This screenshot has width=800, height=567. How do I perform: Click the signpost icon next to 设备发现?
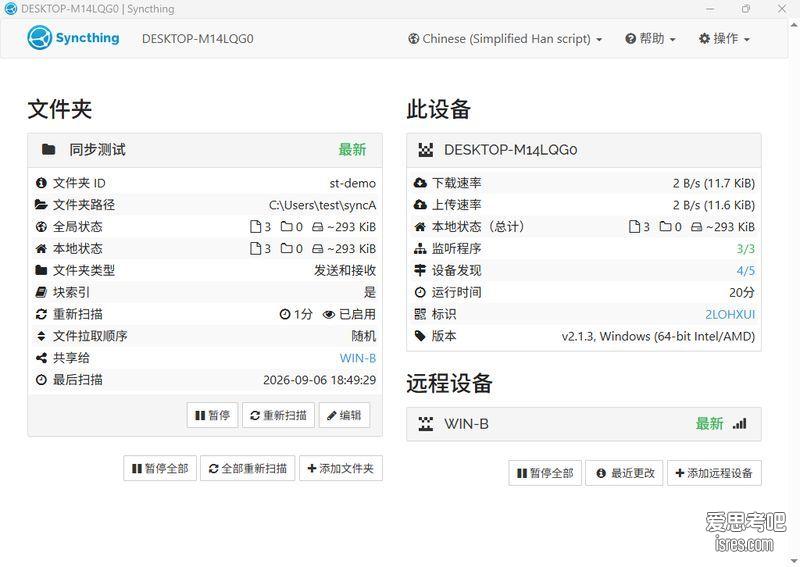[x=420, y=270]
